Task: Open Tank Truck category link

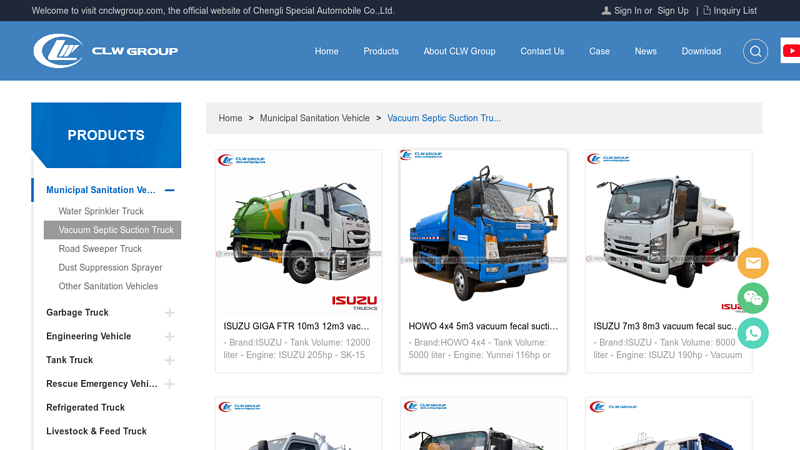Action: click(x=69, y=360)
